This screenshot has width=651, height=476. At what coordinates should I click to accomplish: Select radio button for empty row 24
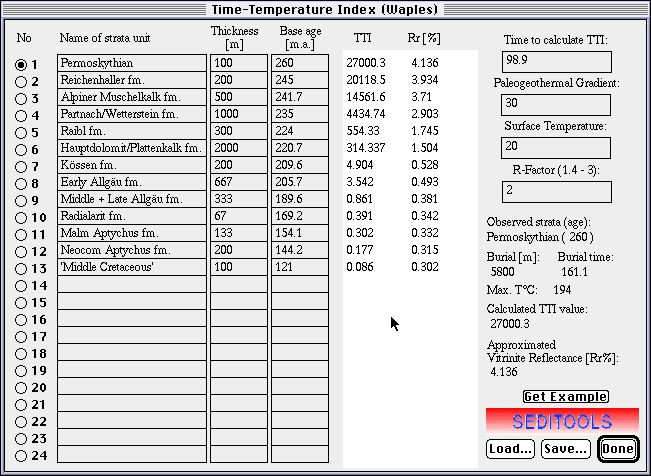click(21, 455)
